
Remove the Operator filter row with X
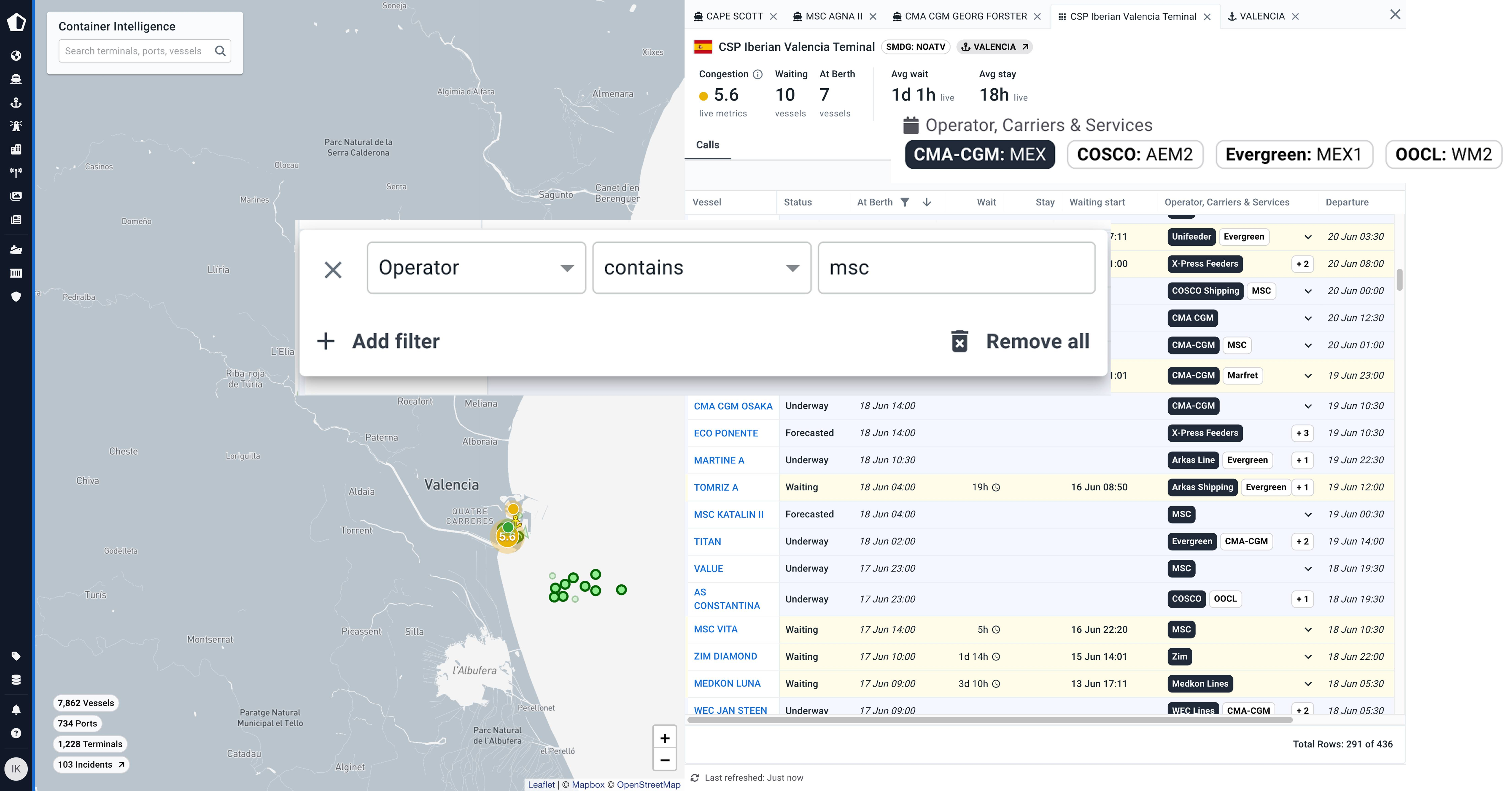tap(333, 270)
